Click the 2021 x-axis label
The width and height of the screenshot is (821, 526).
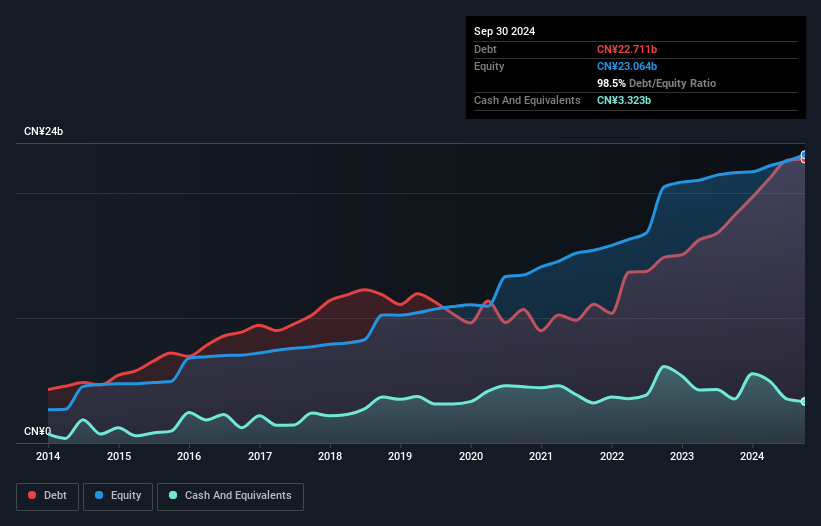[541, 456]
